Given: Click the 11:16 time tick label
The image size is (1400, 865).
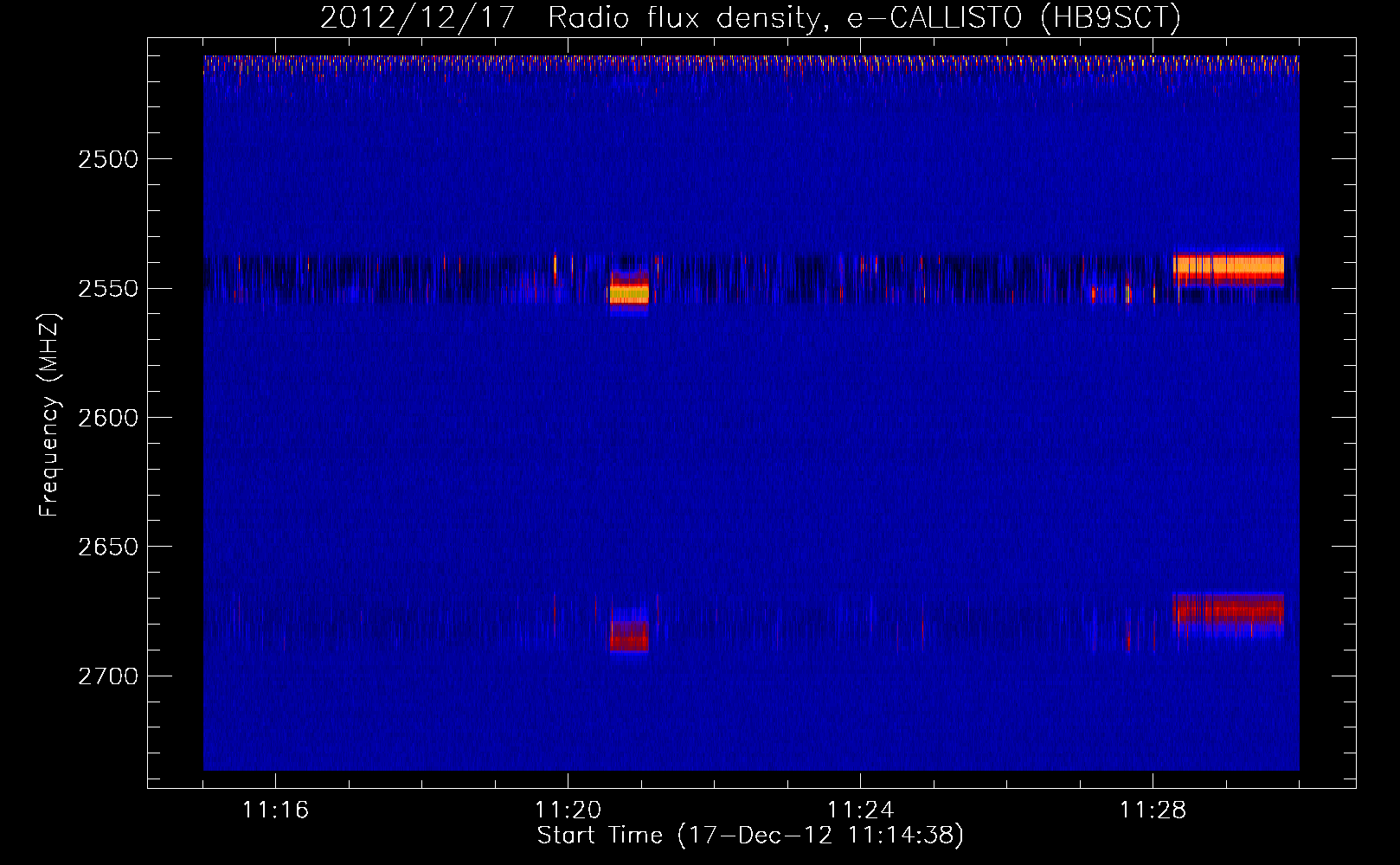Looking at the screenshot, I should click(275, 810).
